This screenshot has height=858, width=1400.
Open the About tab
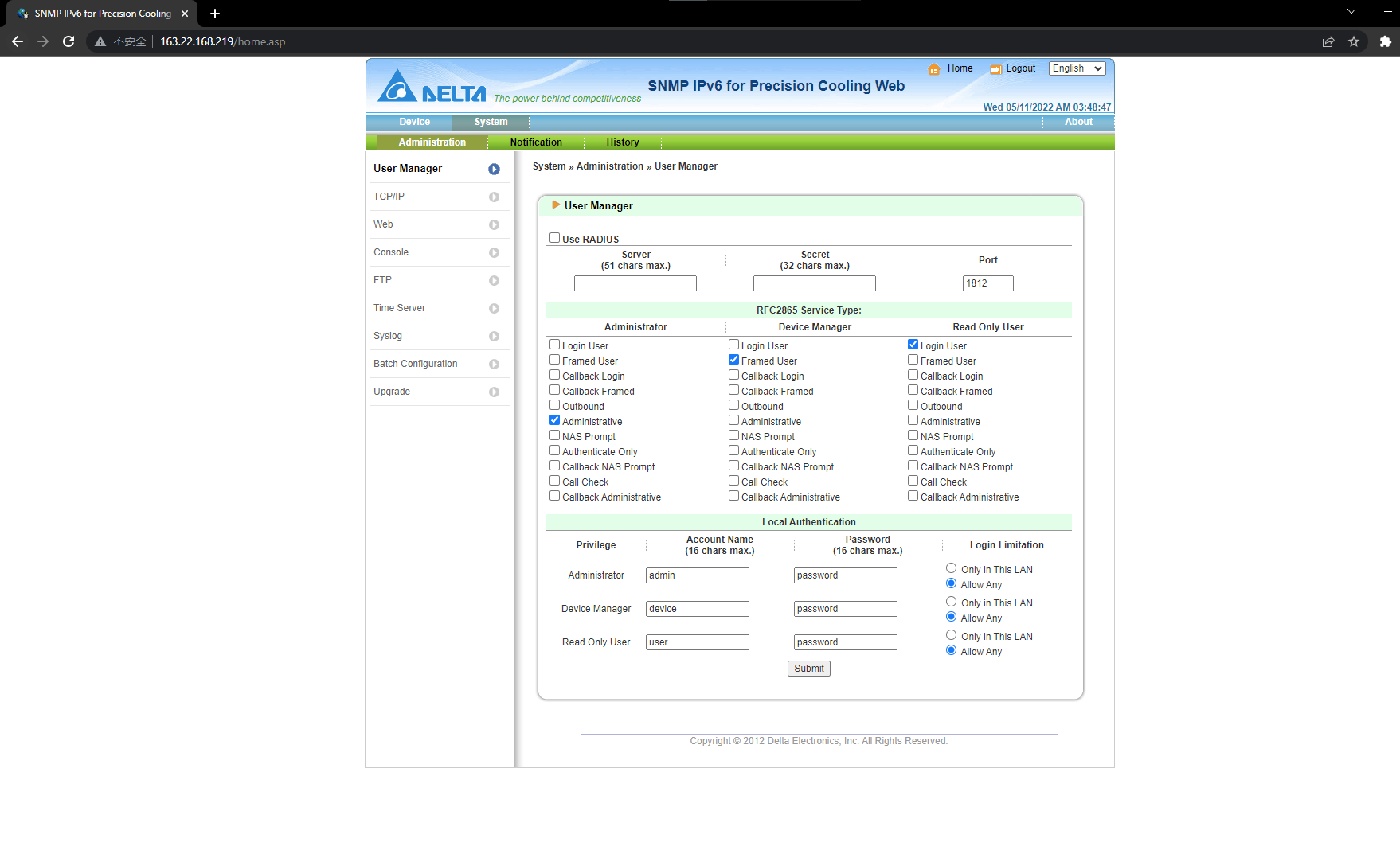(x=1078, y=122)
